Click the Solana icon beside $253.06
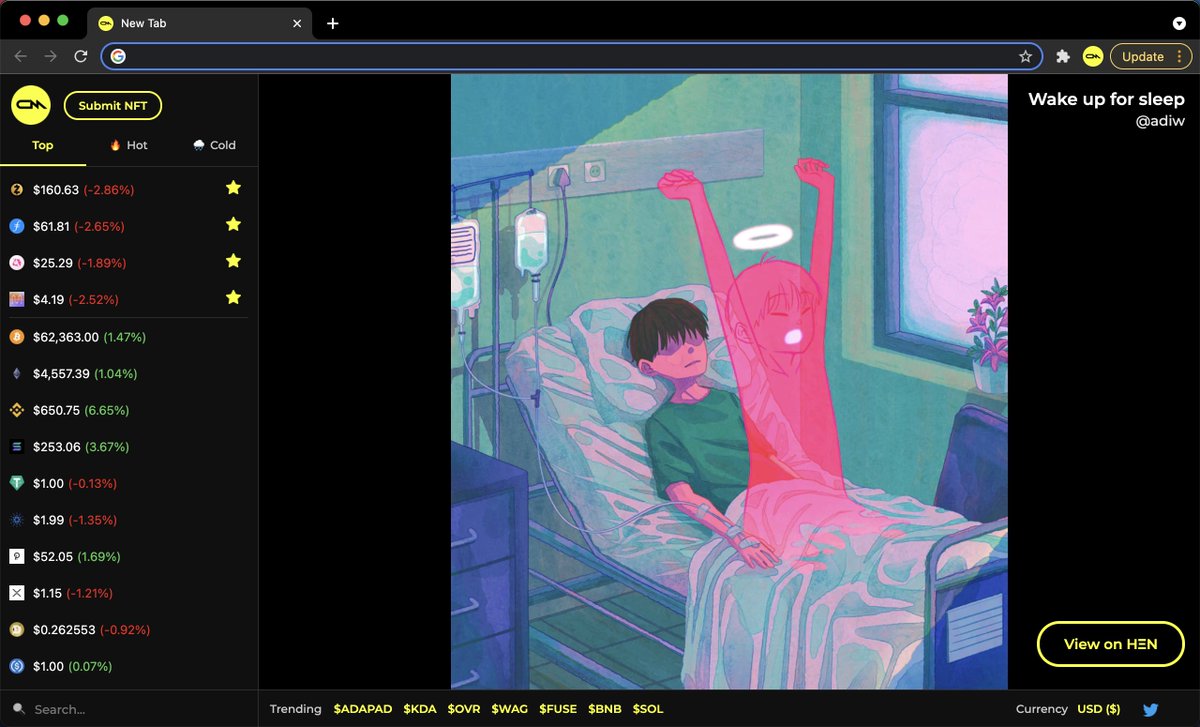 (x=16, y=447)
